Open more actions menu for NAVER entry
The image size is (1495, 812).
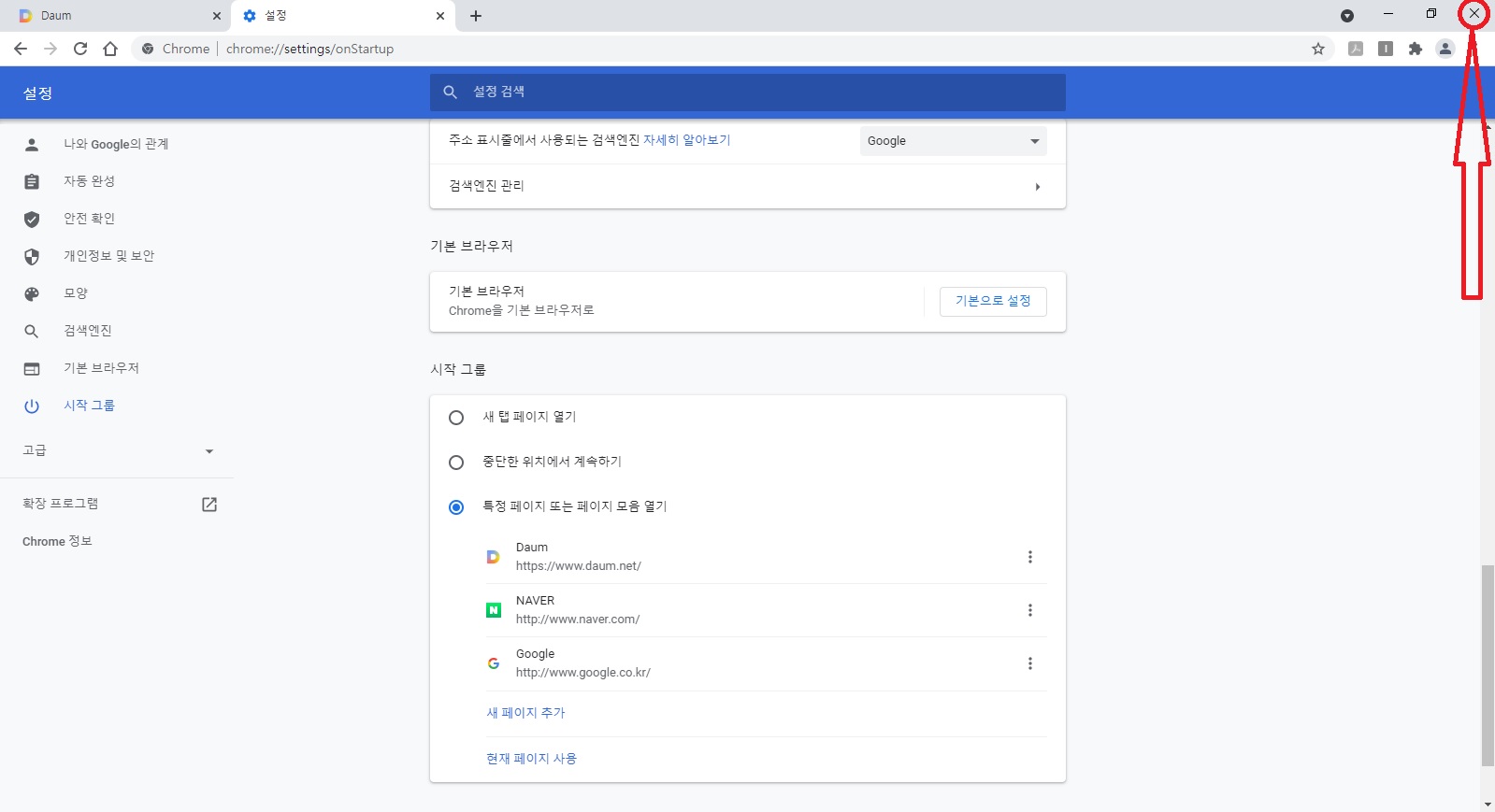(1030, 610)
